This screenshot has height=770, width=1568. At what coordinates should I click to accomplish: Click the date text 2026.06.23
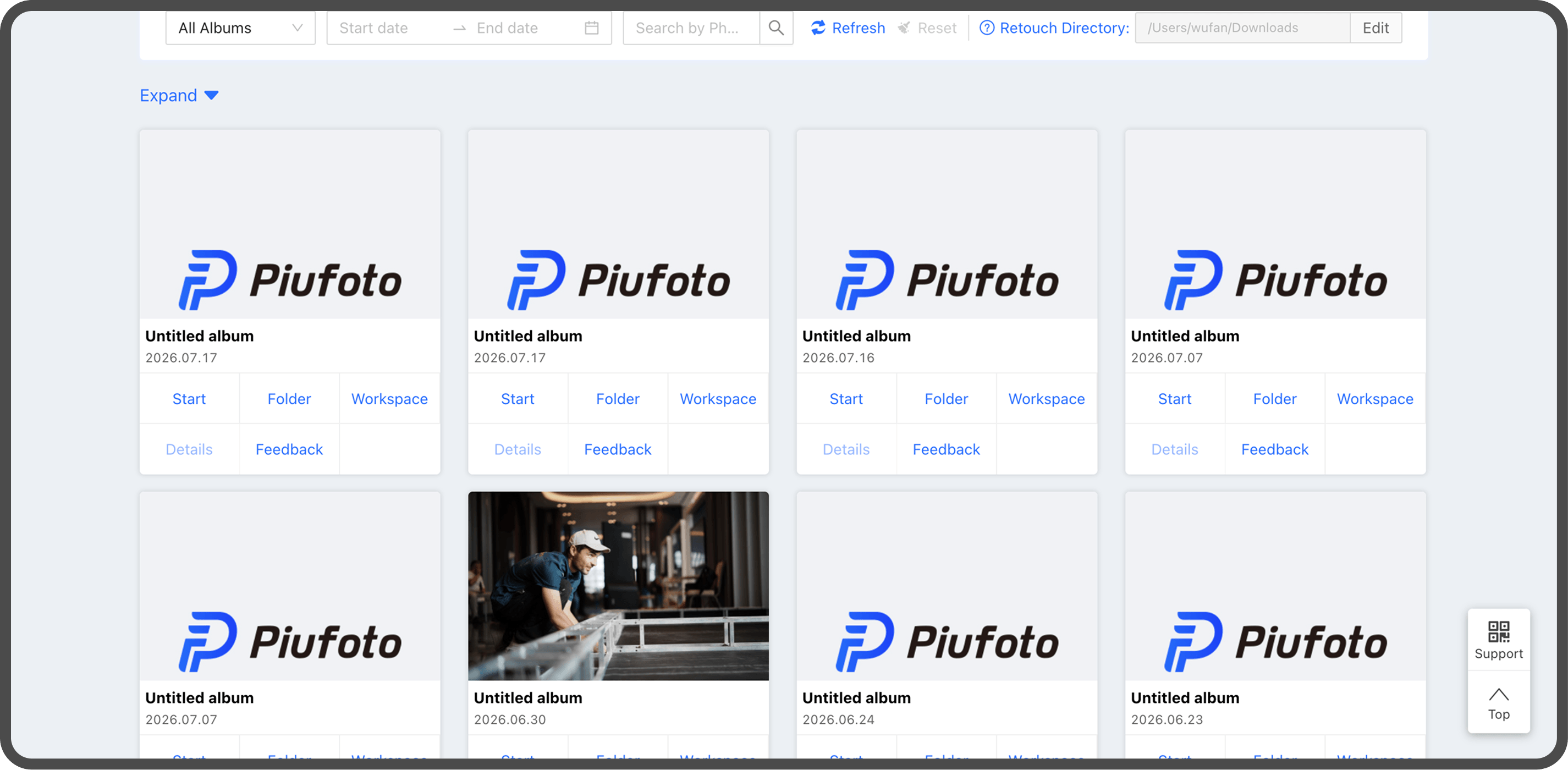coord(1168,719)
